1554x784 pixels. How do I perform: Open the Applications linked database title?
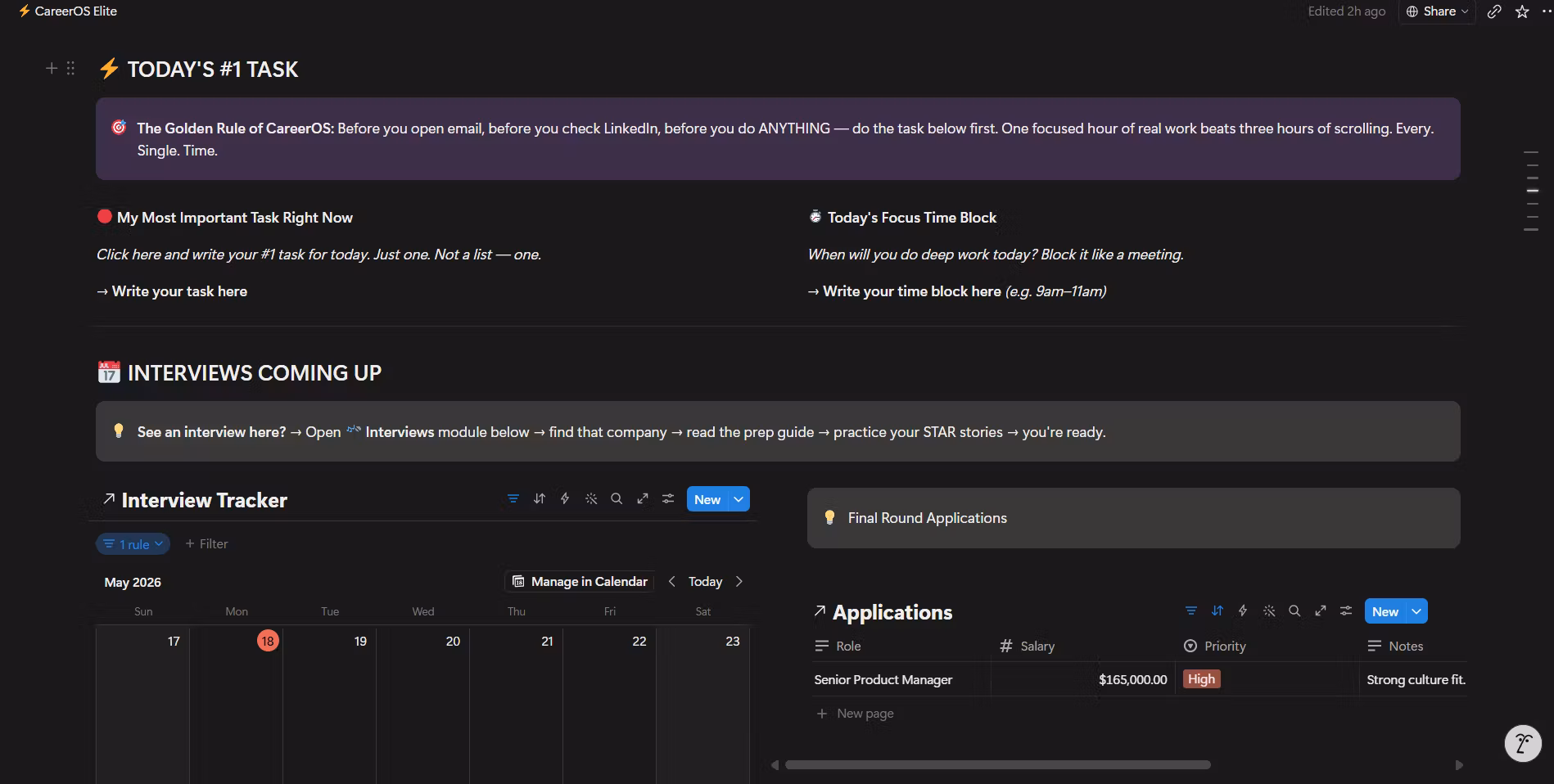(892, 612)
